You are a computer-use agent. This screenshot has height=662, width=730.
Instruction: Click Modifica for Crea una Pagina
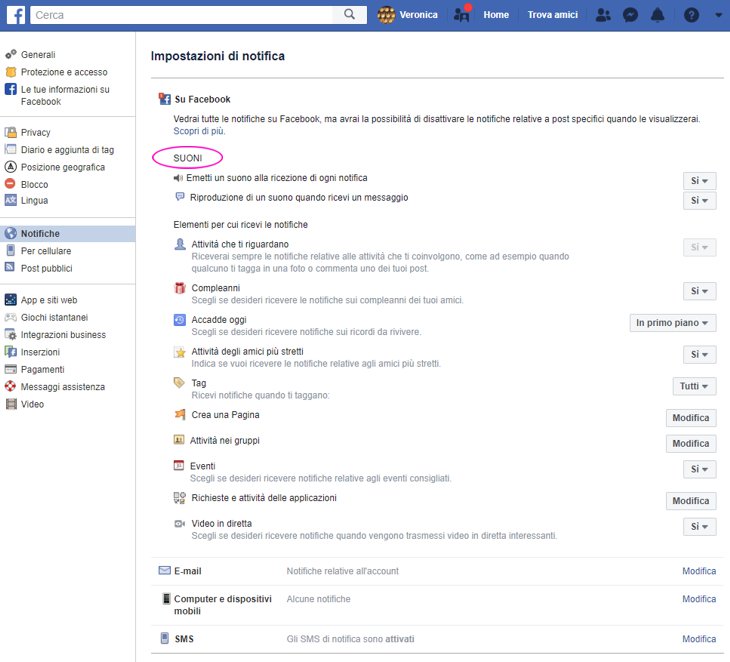691,418
